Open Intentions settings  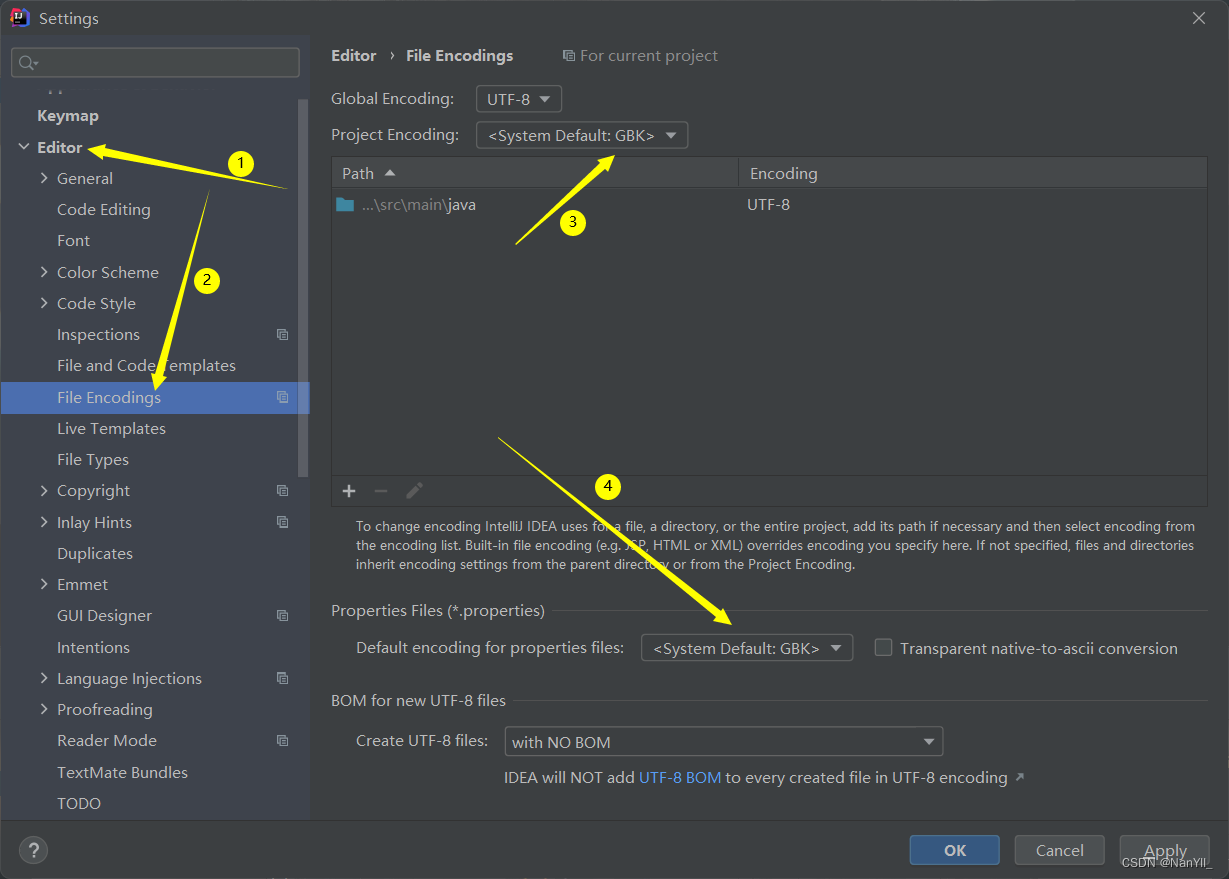(x=93, y=647)
